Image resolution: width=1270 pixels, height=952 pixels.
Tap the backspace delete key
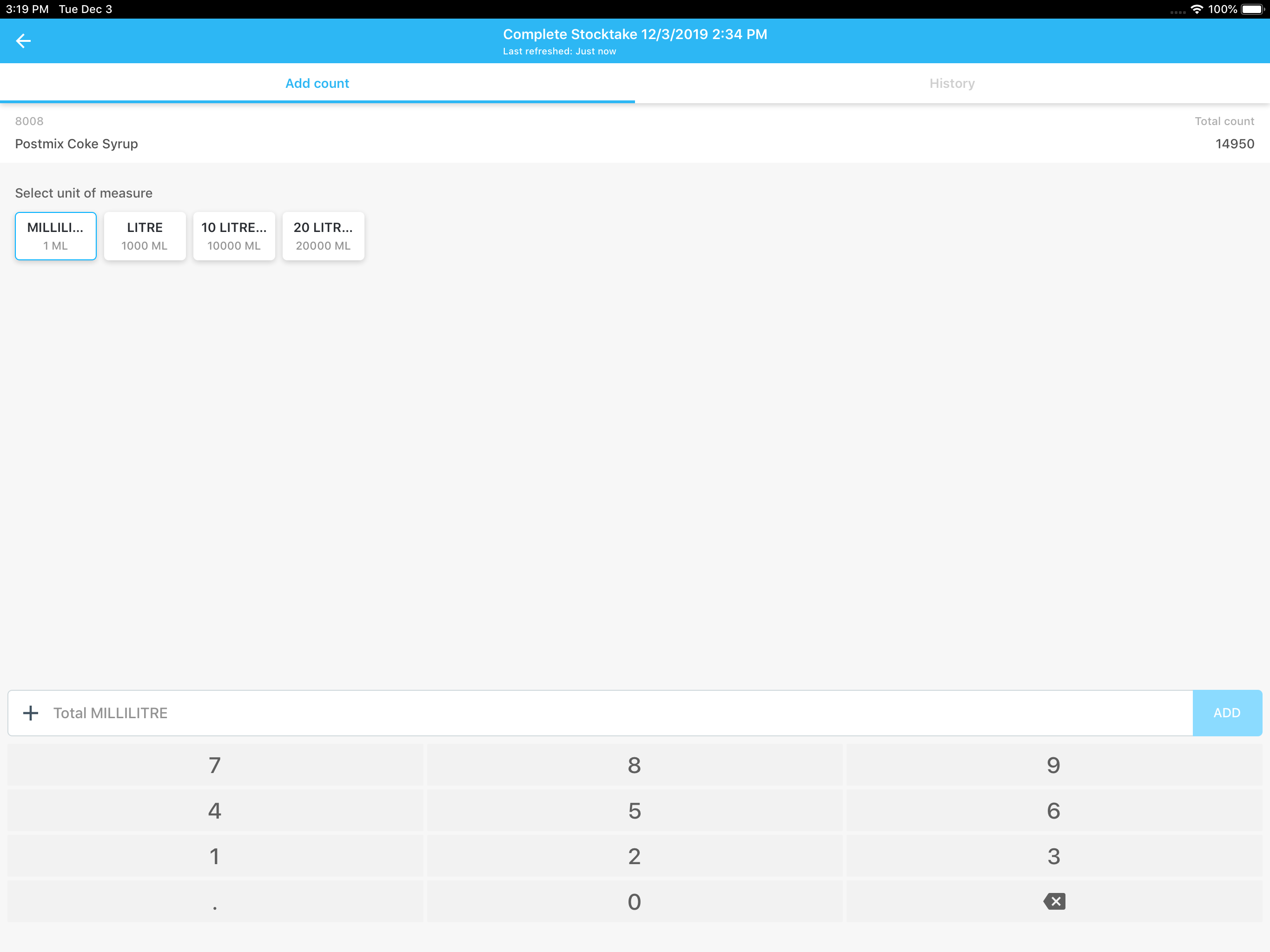(1054, 901)
